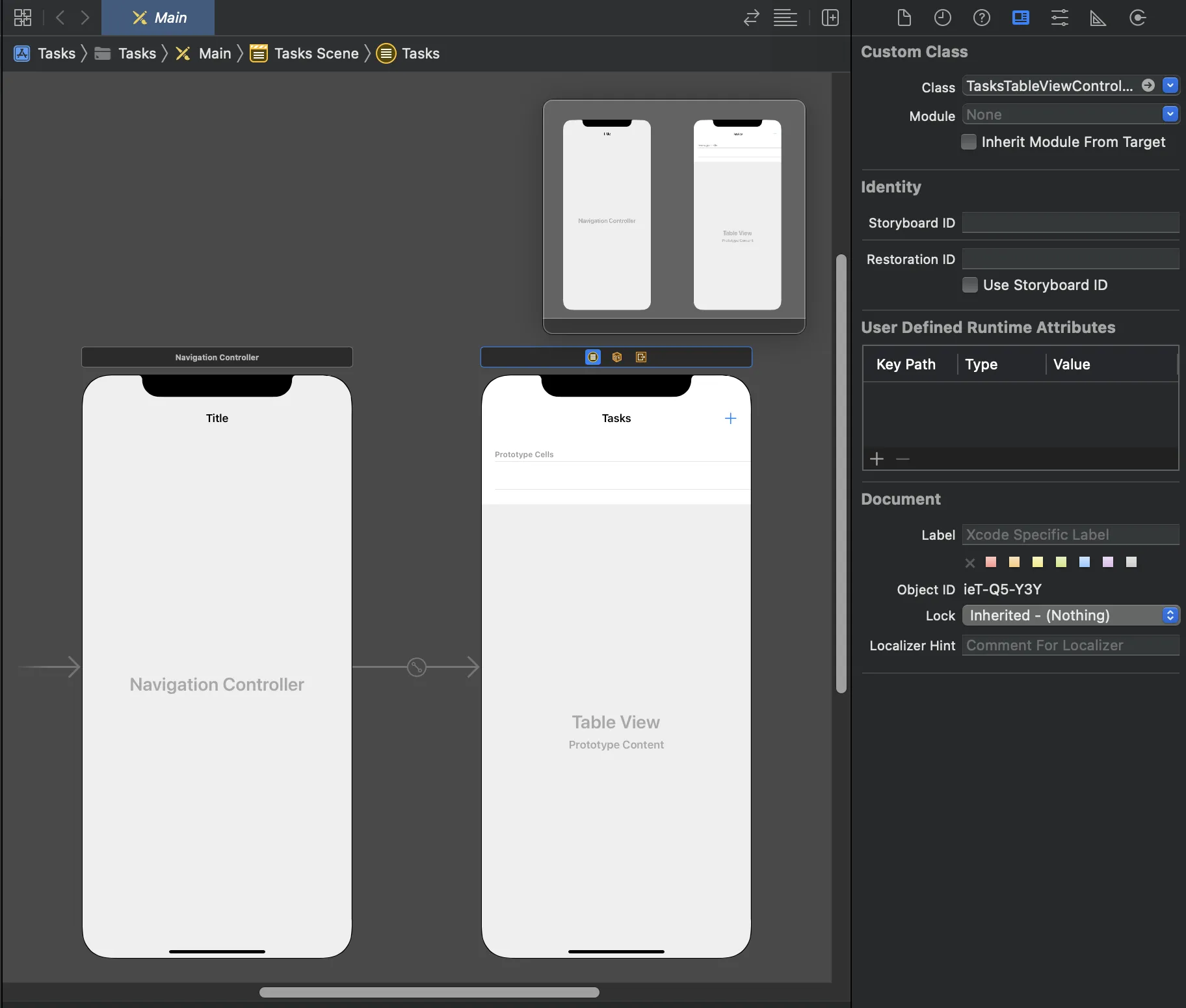1186x1008 pixels.
Task: Select the First Responder cube icon
Action: [617, 357]
